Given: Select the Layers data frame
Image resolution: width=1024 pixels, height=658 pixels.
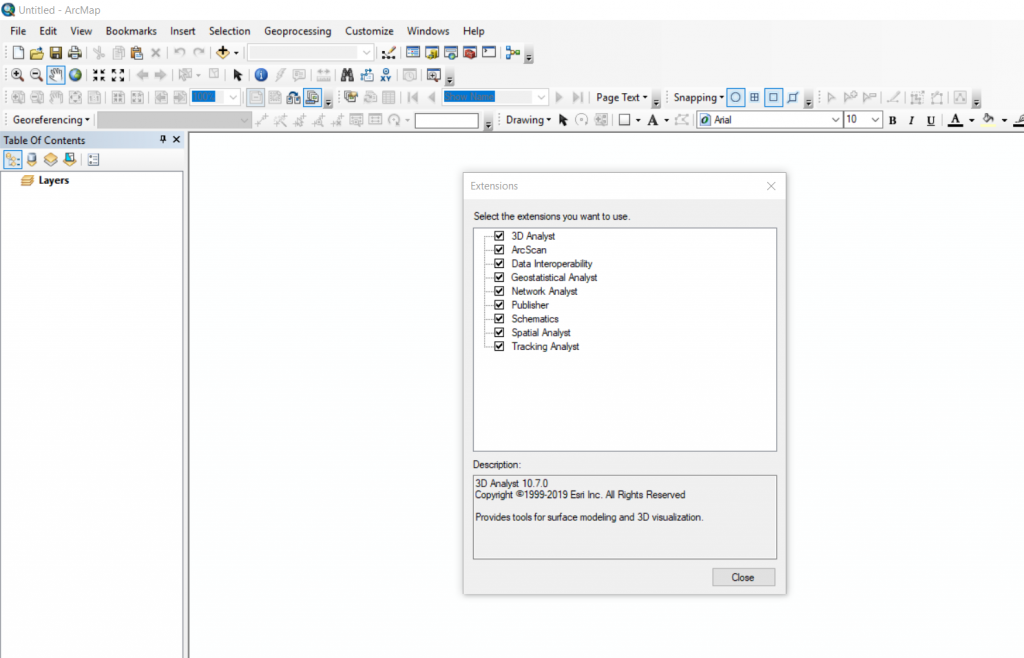Looking at the screenshot, I should coord(54,180).
